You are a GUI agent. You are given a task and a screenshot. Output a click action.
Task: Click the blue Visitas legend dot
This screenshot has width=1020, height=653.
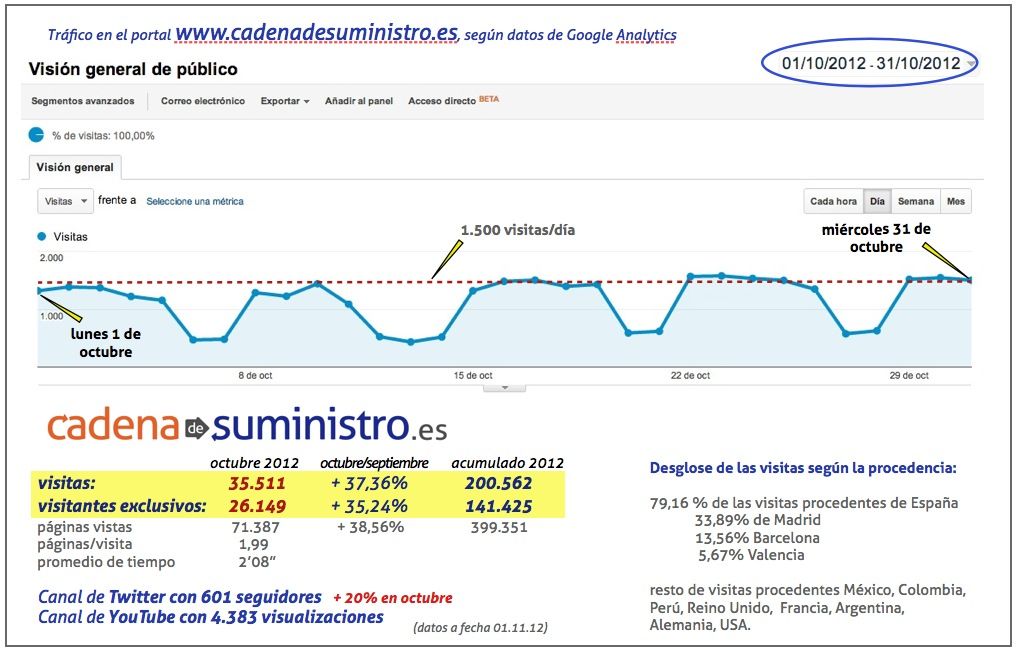(41, 237)
